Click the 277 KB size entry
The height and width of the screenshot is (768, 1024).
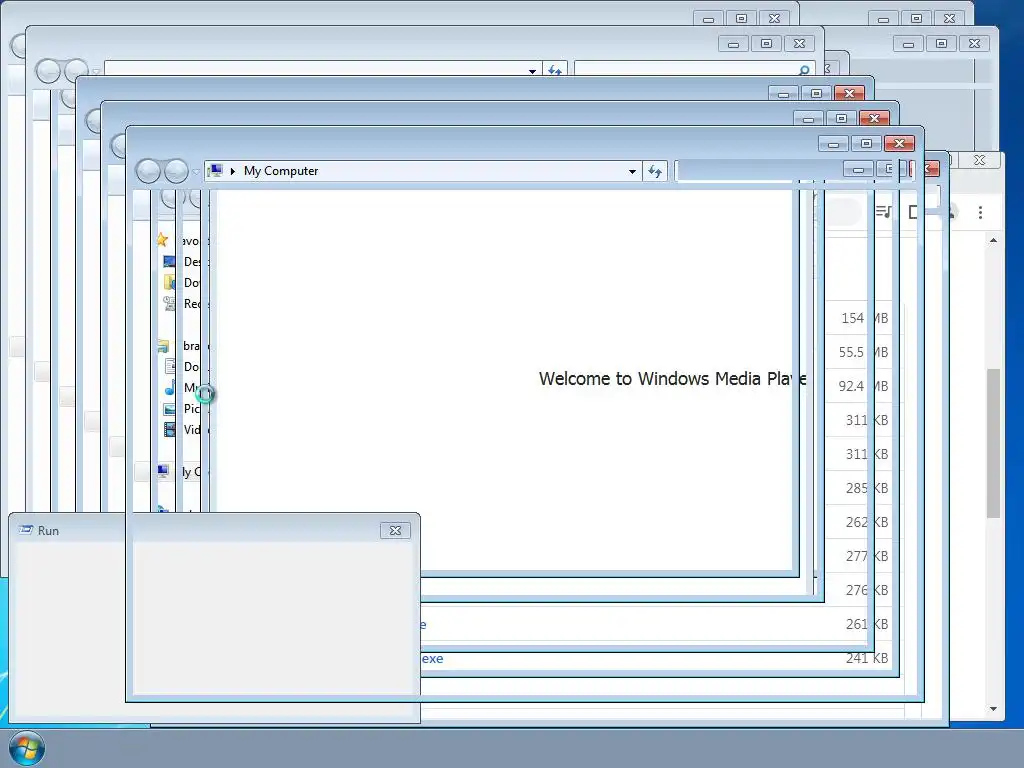[x=867, y=556]
